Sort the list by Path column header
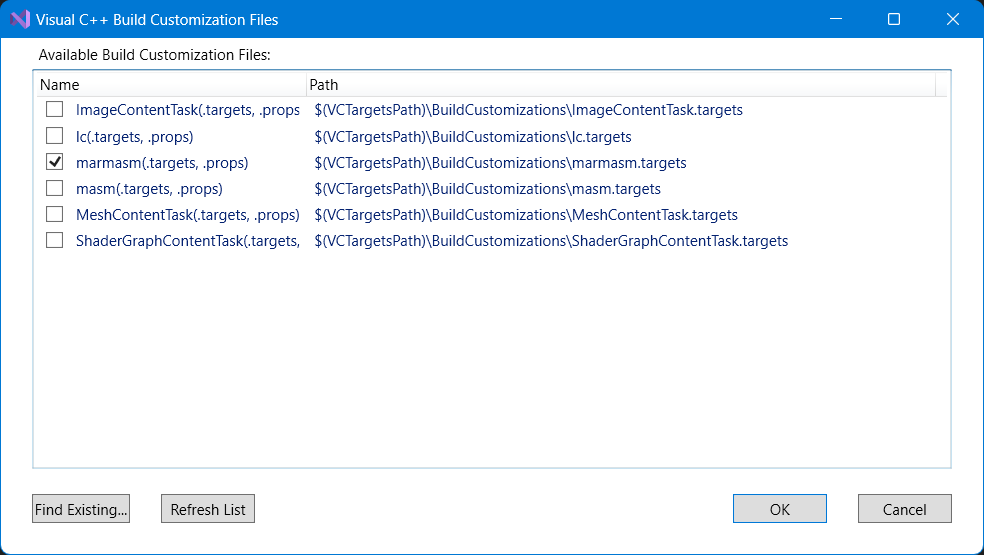 621,85
